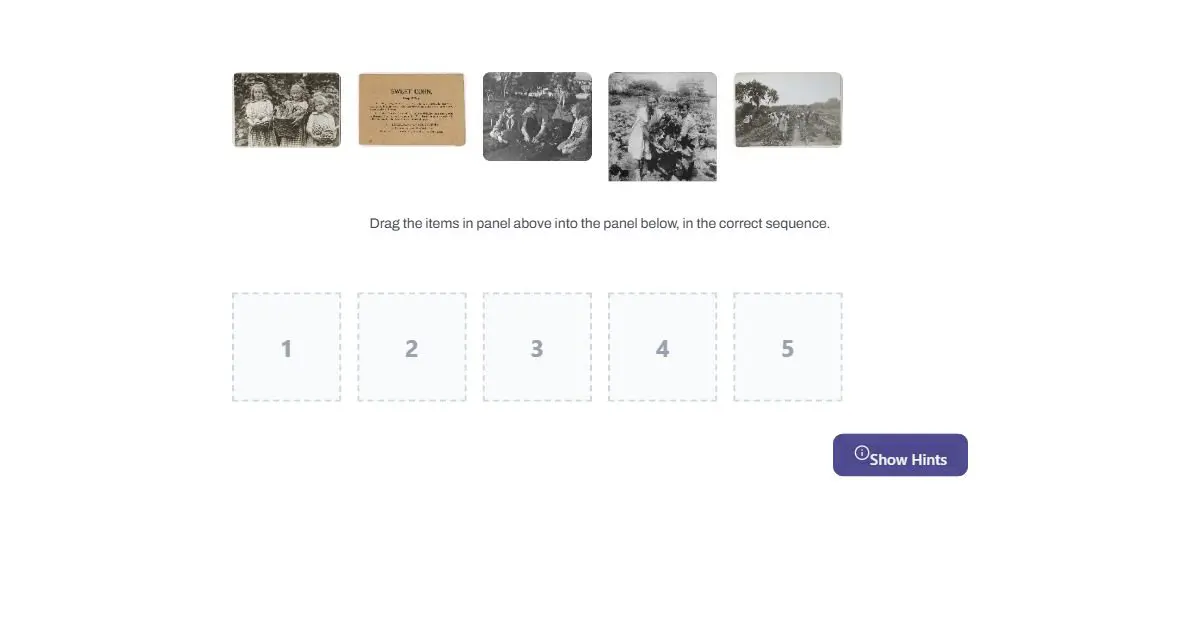Click drop slot number 5
This screenshot has width=1200, height=630.
788,347
